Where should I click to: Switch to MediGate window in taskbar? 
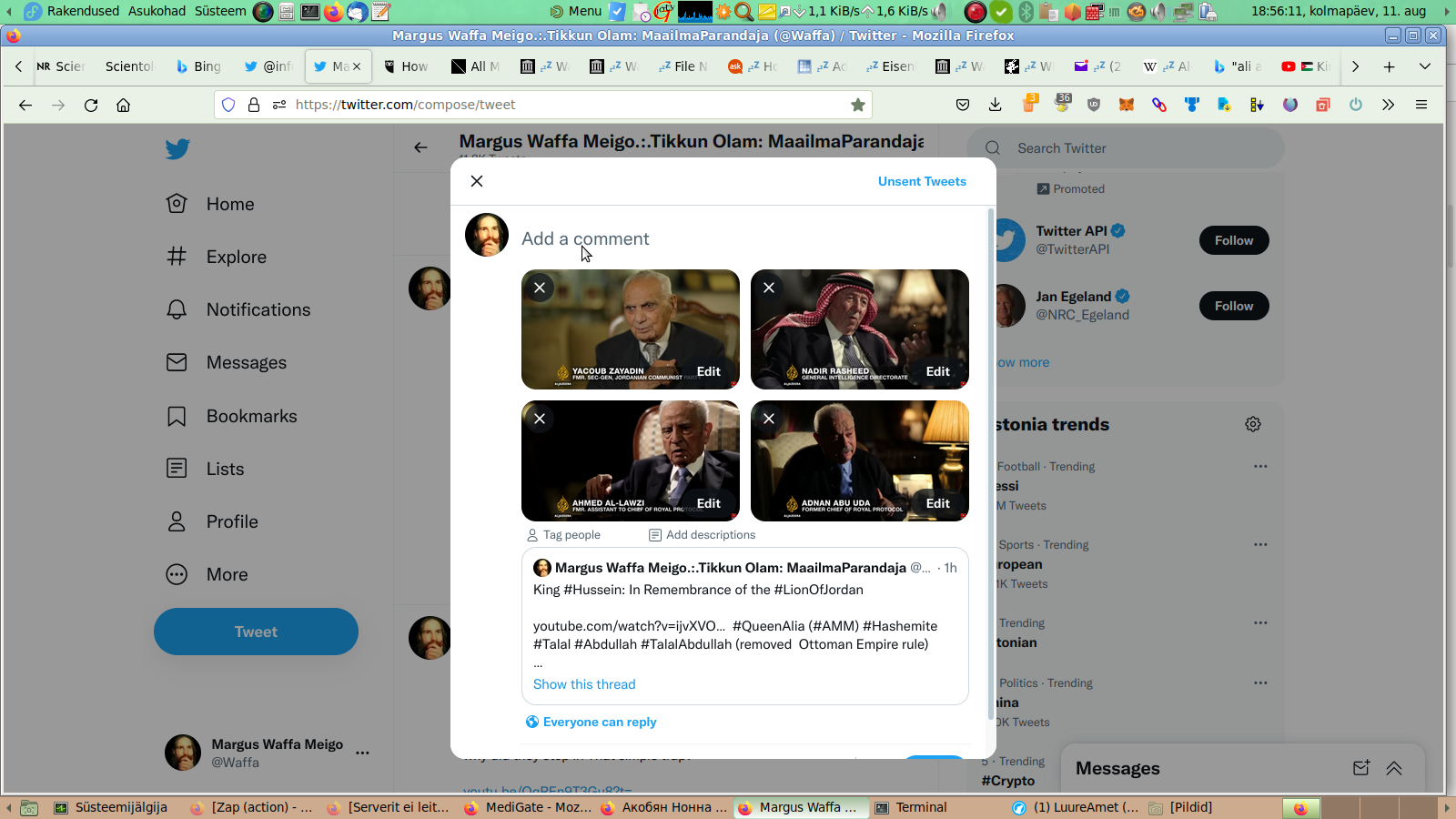pos(528,807)
